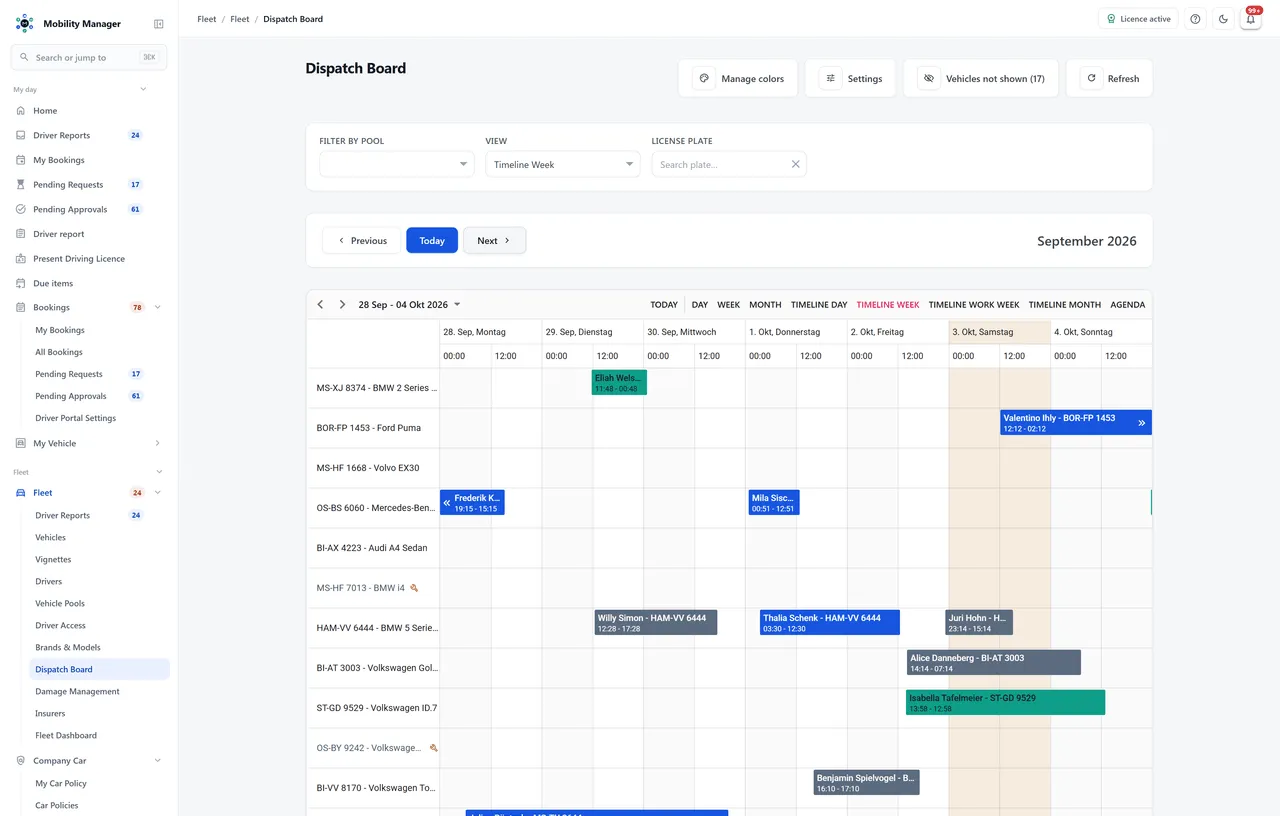
Task: Switch to TIMELINE WORK WEEK view
Action: [x=974, y=304]
